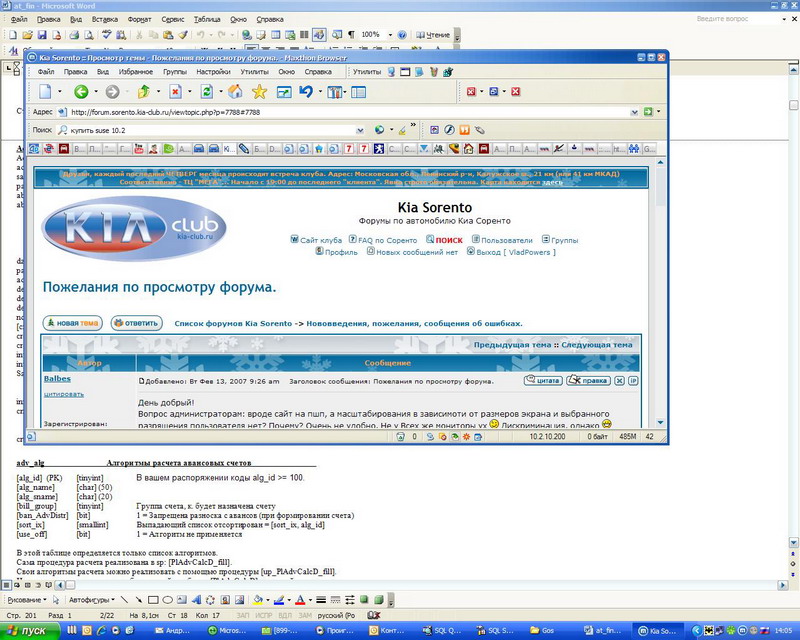Click the green Go arrow beside address bar
Image resolution: width=800 pixels, height=640 pixels.
tap(648, 111)
